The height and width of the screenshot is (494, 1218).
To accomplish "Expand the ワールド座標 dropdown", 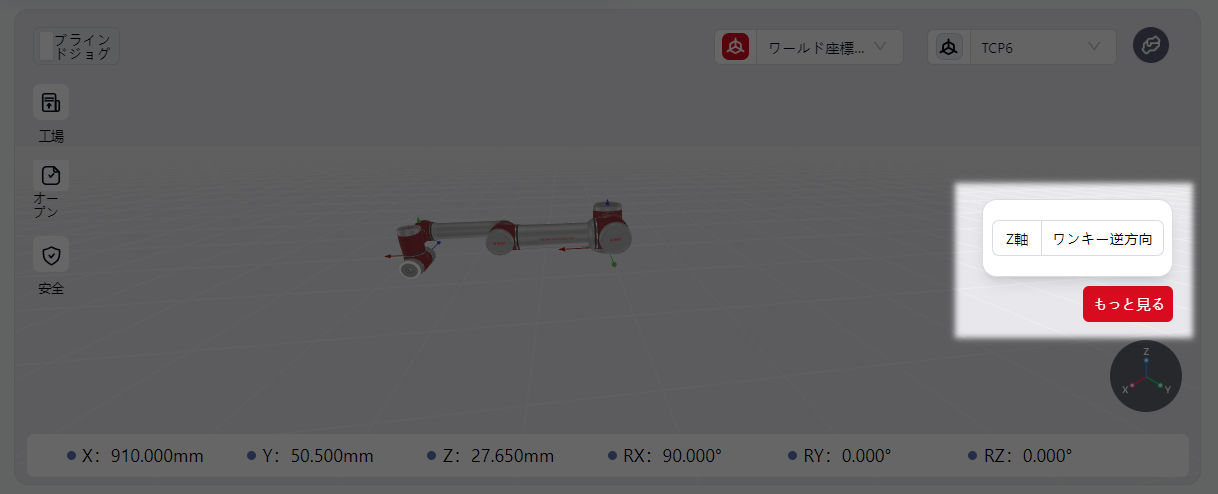I will pyautogui.click(x=826, y=47).
